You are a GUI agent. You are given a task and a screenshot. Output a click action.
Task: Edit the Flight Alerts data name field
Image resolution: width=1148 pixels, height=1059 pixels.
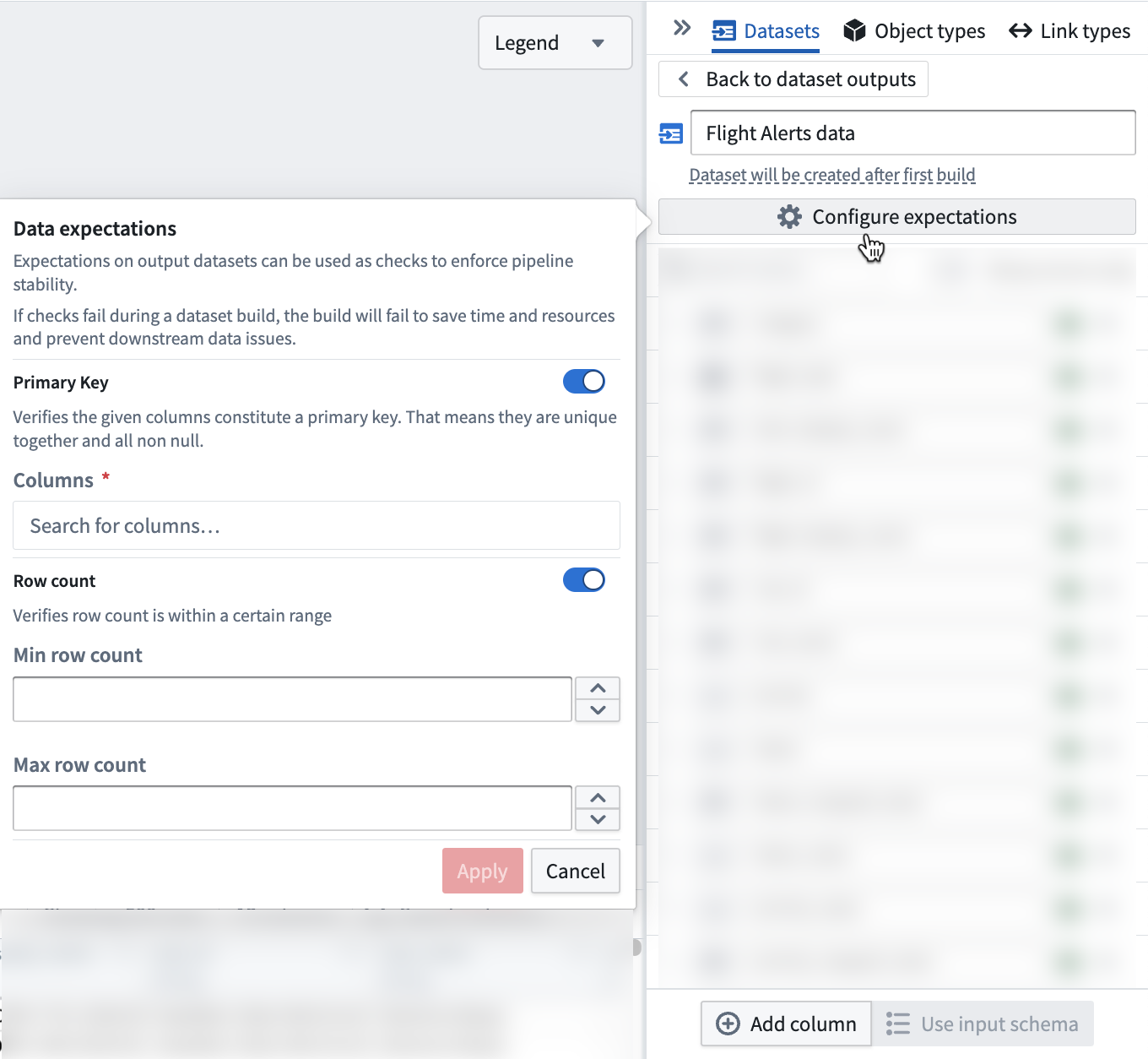click(x=913, y=133)
